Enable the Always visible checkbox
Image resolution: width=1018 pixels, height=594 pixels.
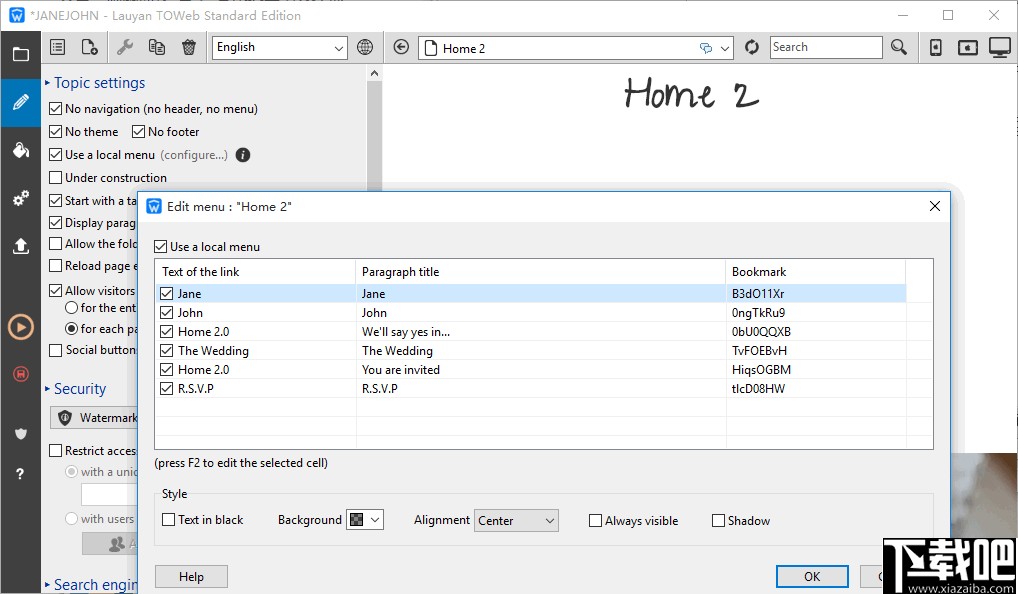coord(596,521)
